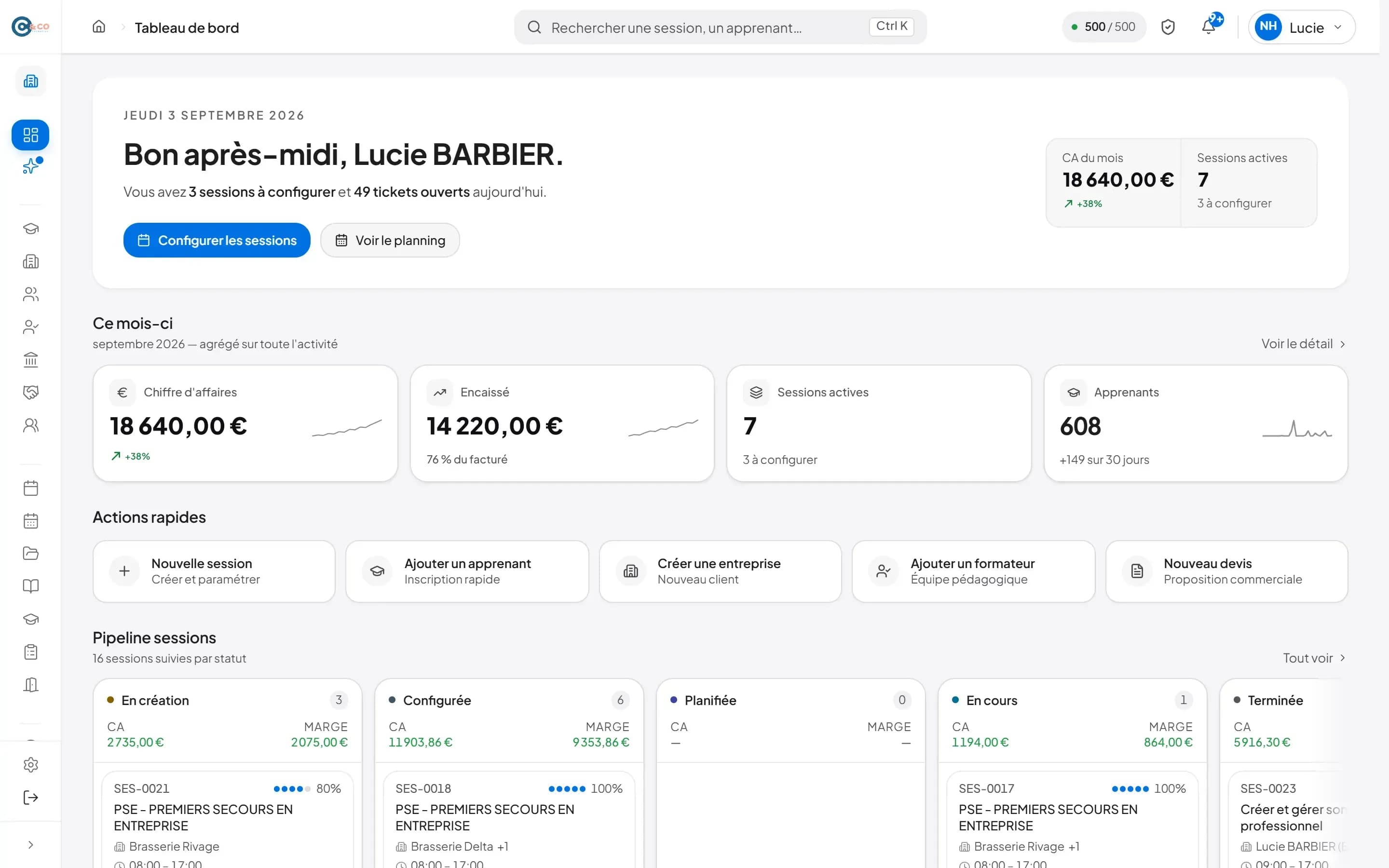Click Ajouter un apprenant quick action
The width and height of the screenshot is (1389, 868).
click(x=467, y=571)
